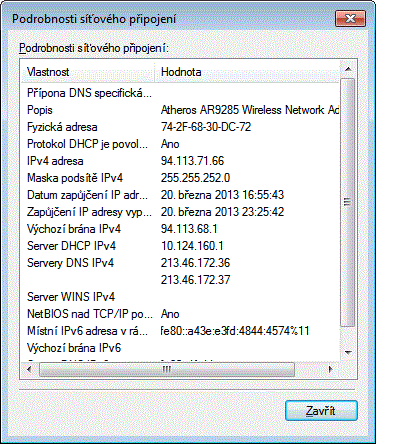Select the NetBIOS nad TCP/IP row

[x=180, y=314]
